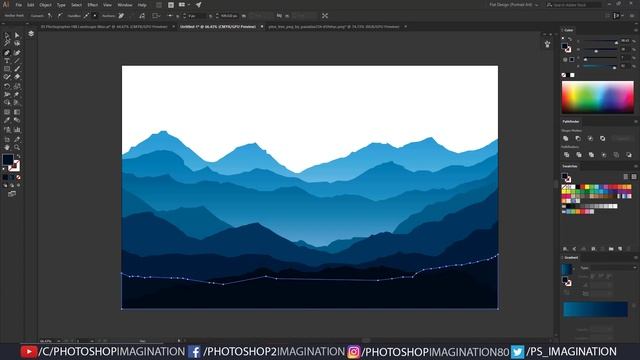The image size is (640, 360).
Task: Click the white swatch in Color panel
Action: 572,75
